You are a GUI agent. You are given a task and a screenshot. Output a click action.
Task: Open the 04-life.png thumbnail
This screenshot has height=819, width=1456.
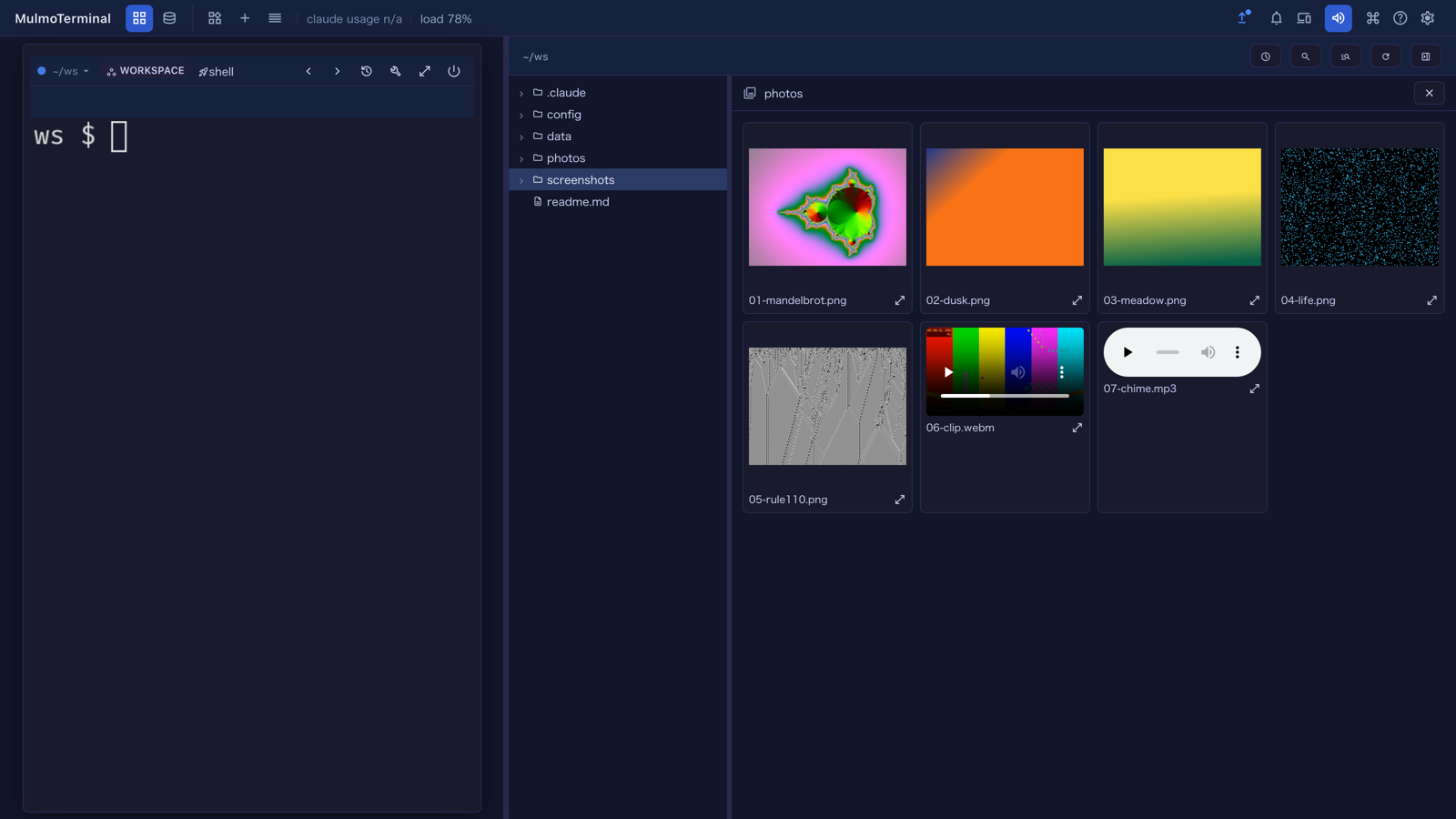(1360, 207)
